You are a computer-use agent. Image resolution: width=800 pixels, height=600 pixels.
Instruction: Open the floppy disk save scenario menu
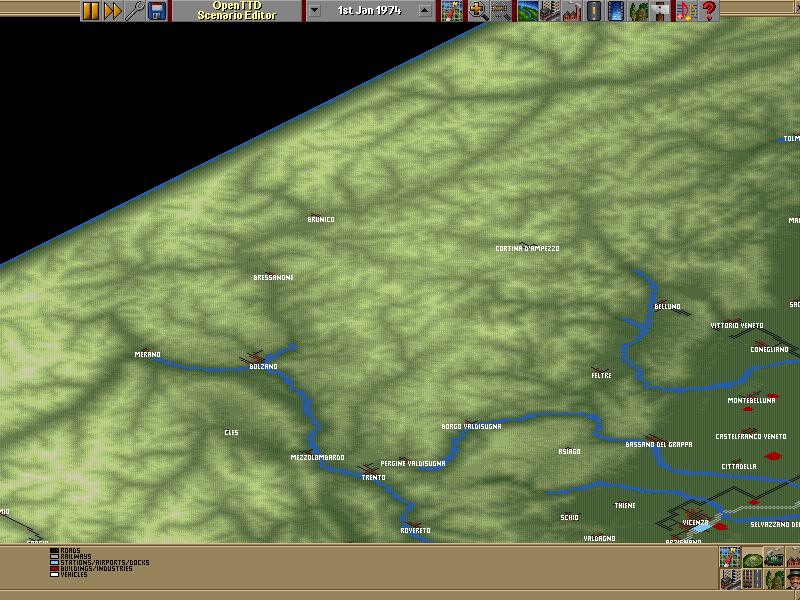pyautogui.click(x=157, y=11)
